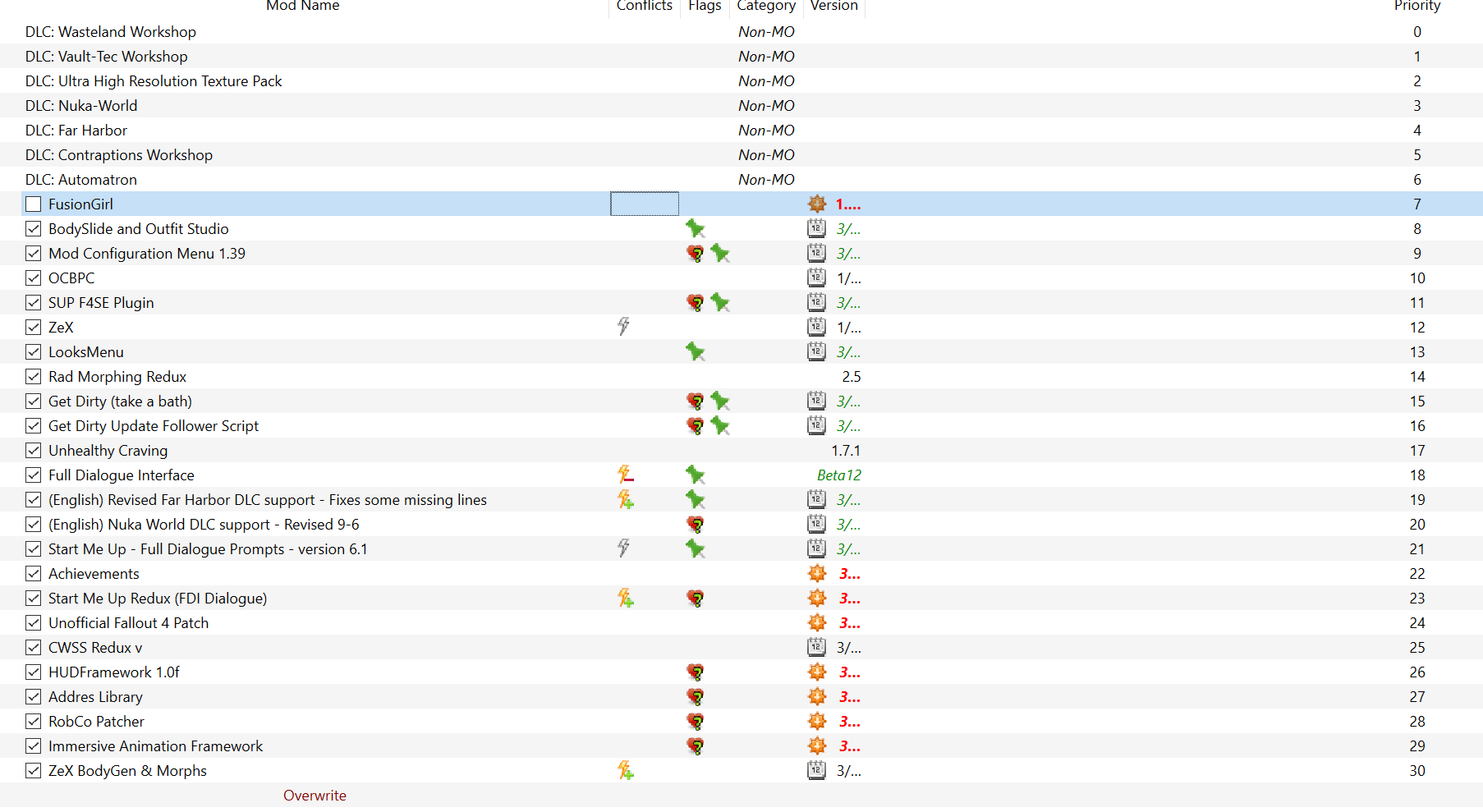This screenshot has width=1483, height=812.
Task: Select the DLC: Wasteland Workshop row
Action: (x=741, y=31)
